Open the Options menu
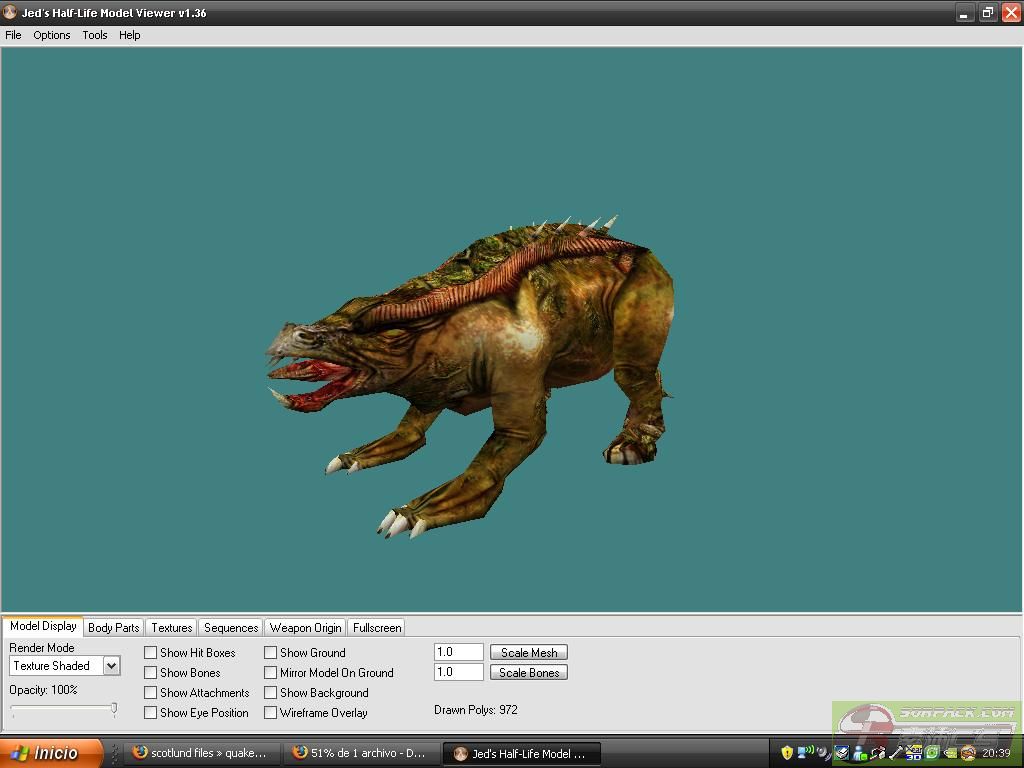This screenshot has width=1024, height=768. 52,35
